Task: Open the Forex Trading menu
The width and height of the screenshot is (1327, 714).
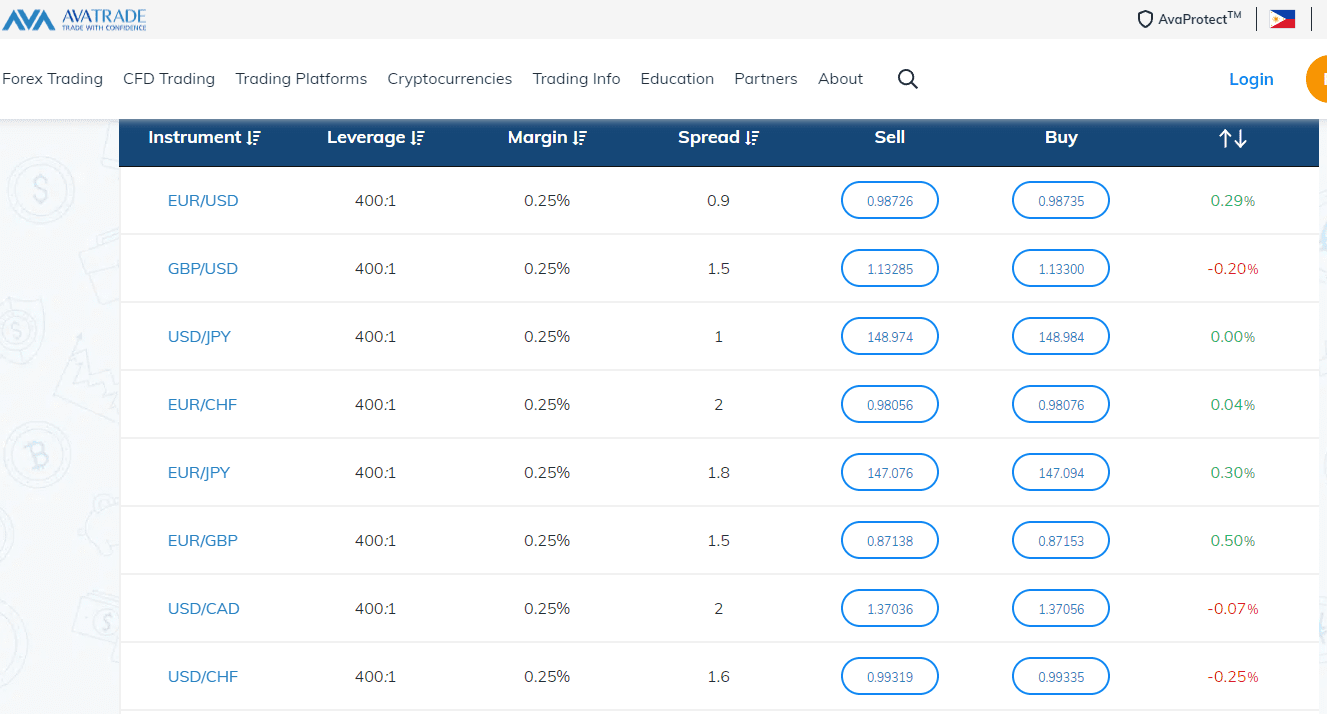Action: 52,79
